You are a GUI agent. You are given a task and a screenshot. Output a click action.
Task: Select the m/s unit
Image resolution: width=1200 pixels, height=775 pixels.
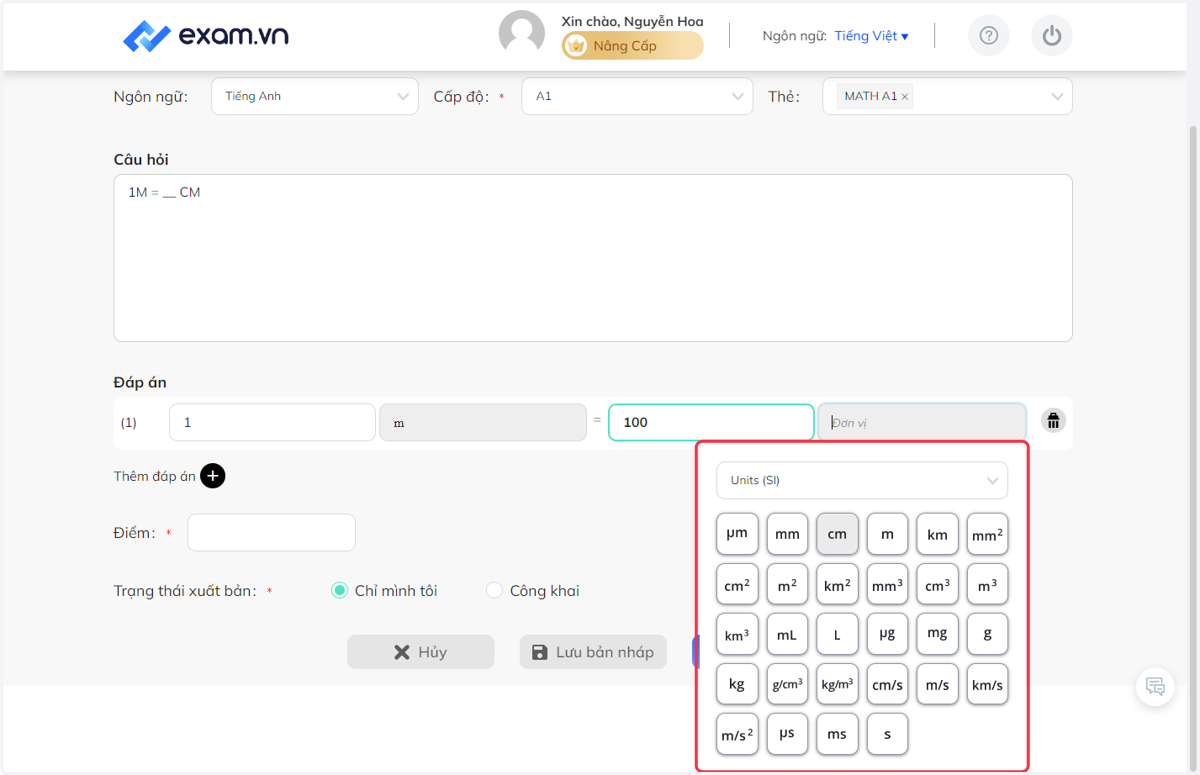(937, 684)
